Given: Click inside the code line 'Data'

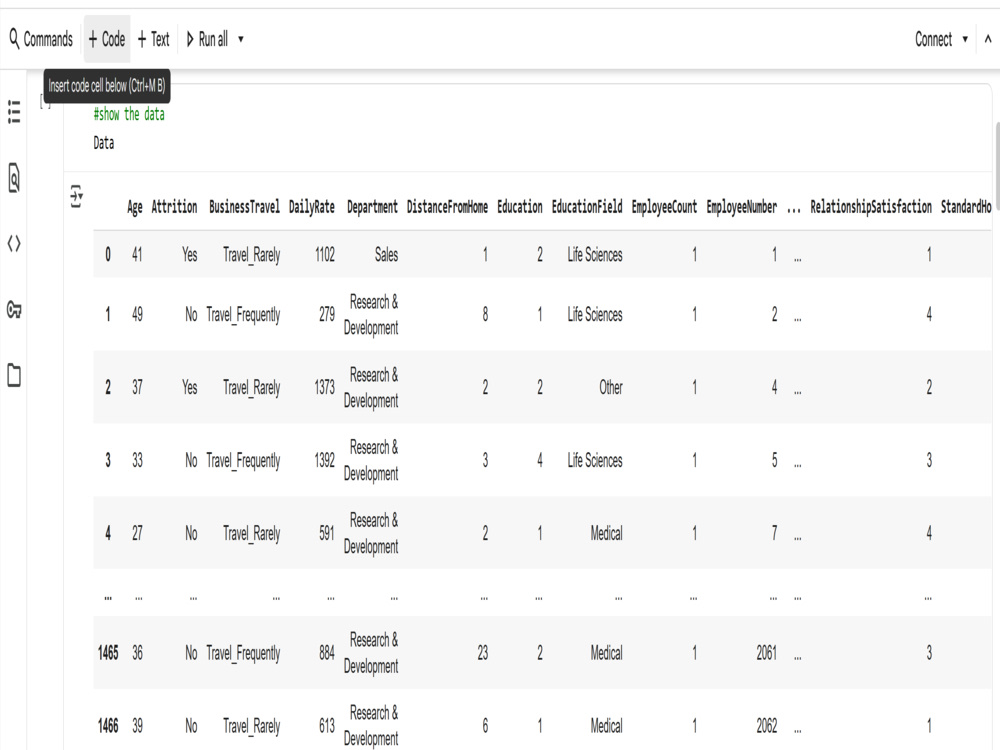Looking at the screenshot, I should [103, 143].
